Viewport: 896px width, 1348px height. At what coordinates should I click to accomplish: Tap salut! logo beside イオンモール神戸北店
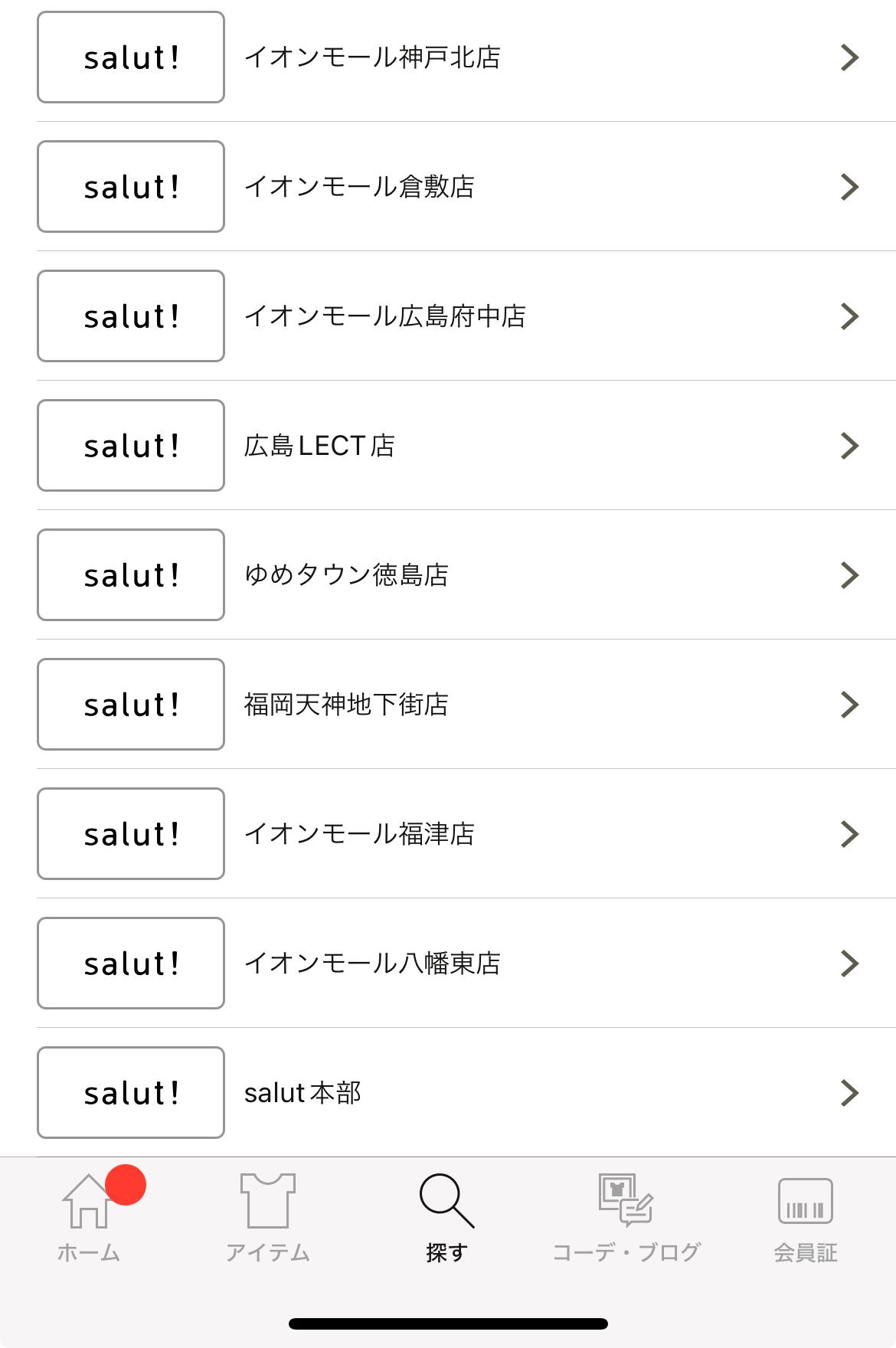click(x=131, y=57)
